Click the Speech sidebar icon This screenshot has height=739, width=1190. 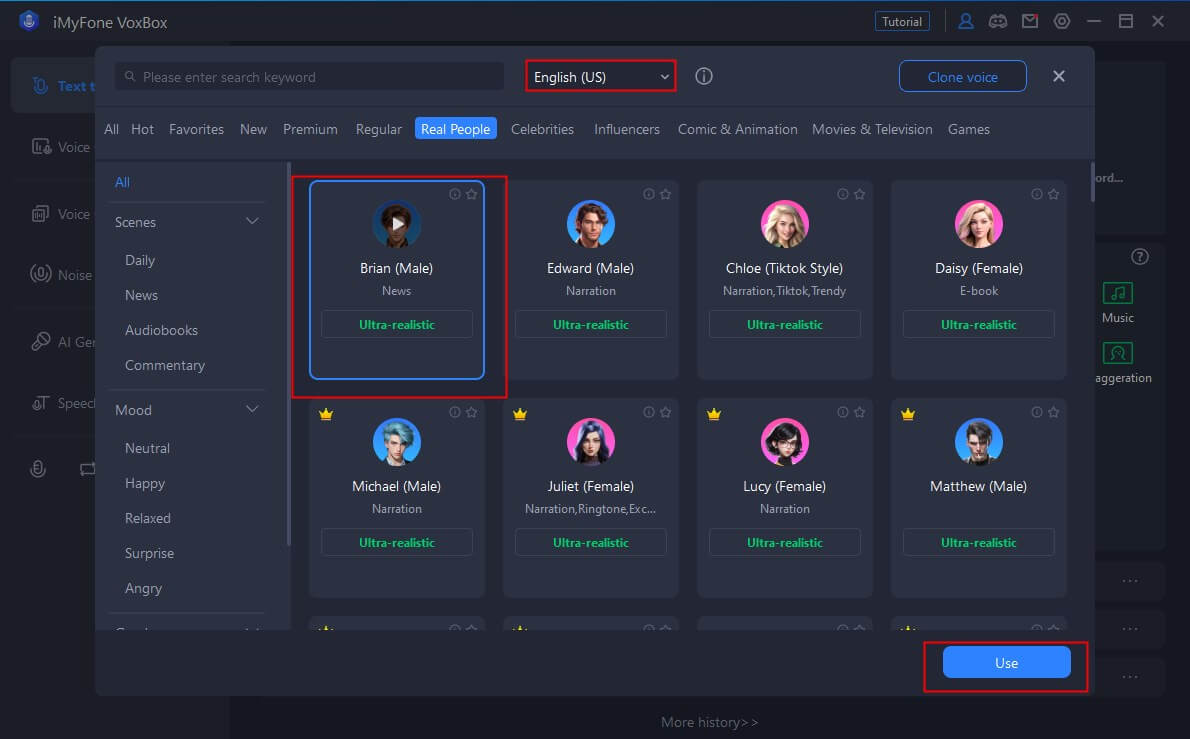pos(40,403)
